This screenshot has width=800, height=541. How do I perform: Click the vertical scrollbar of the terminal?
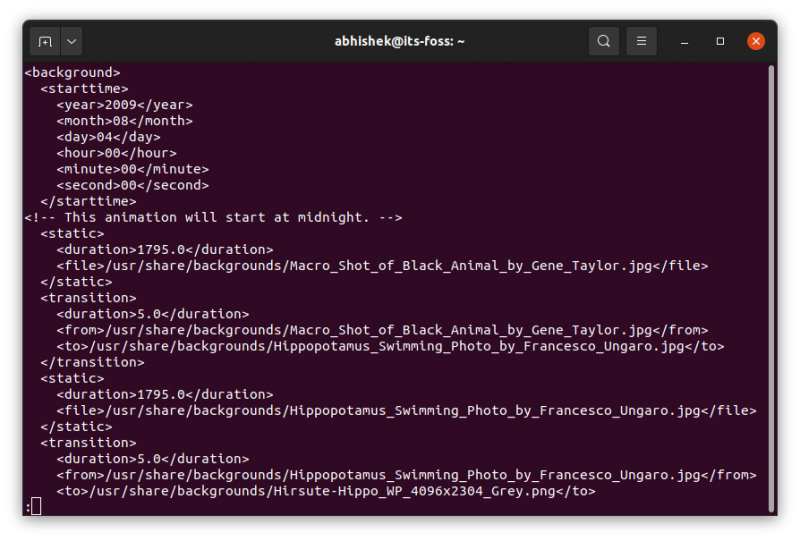click(771, 288)
